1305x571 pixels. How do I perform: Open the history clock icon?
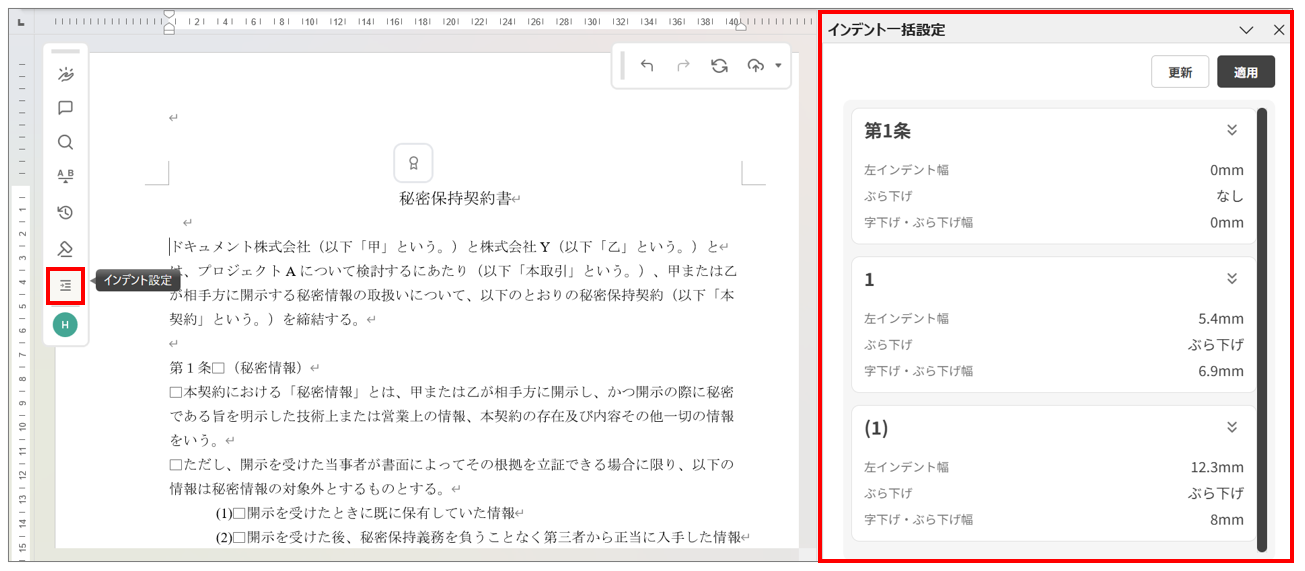[x=65, y=212]
